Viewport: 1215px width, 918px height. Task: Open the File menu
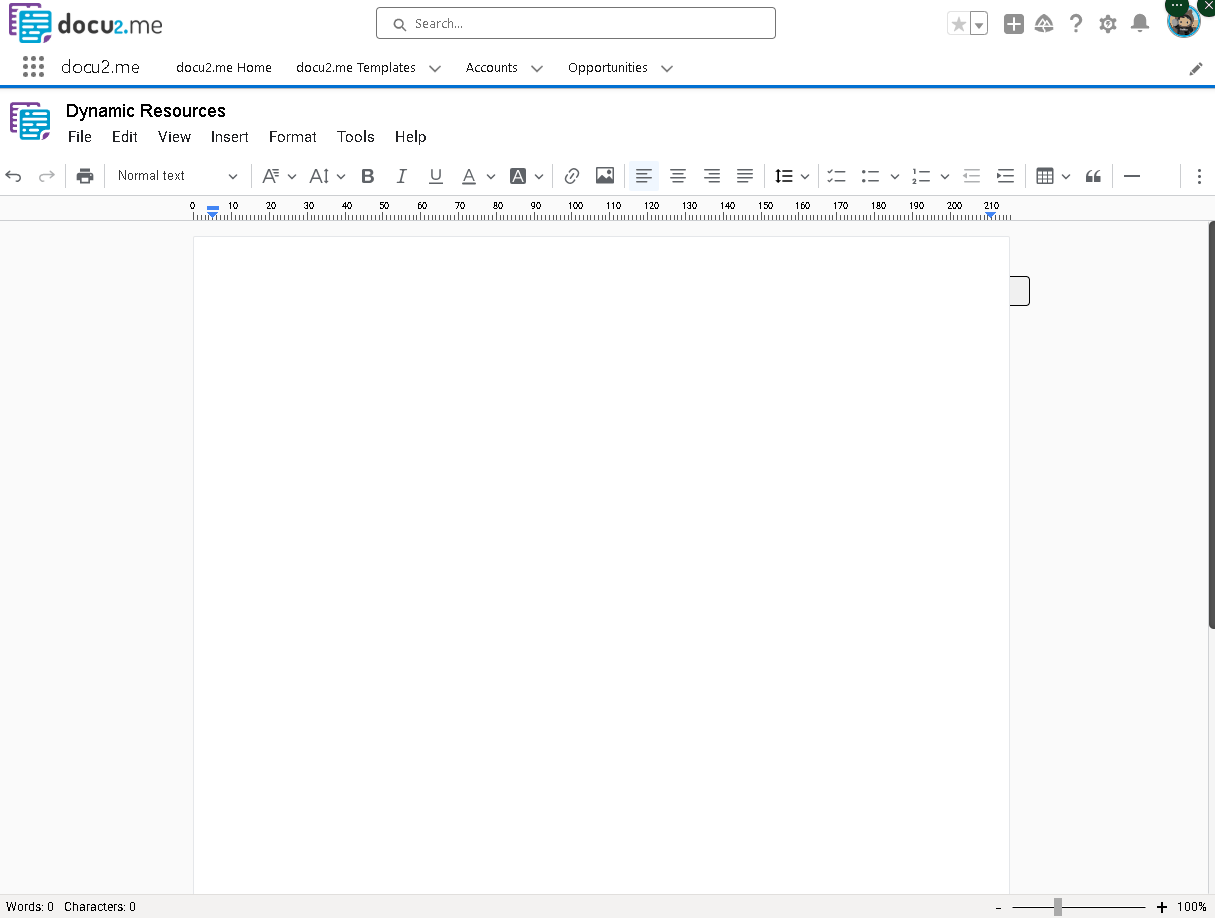(80, 137)
